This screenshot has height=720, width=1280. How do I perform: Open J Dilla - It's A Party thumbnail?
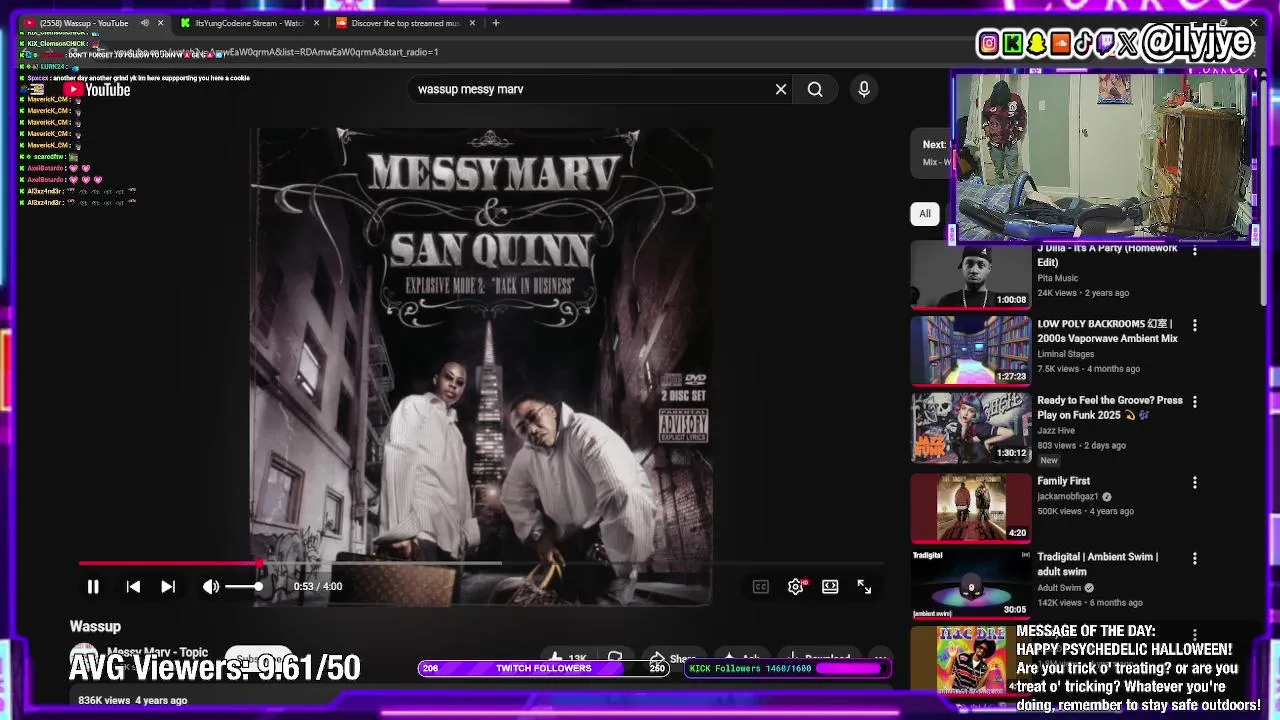click(x=970, y=275)
